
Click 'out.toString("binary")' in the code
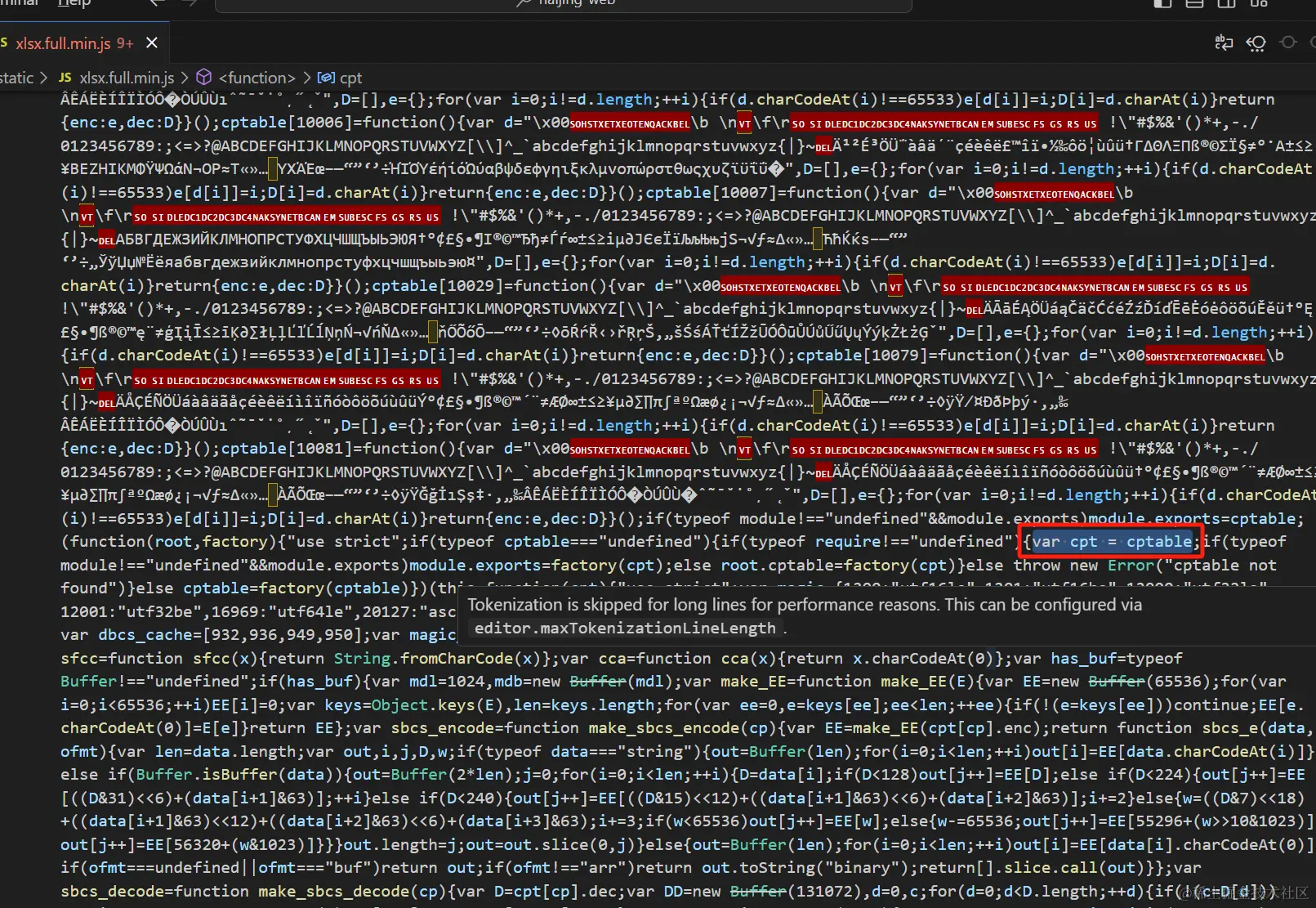tap(806, 868)
